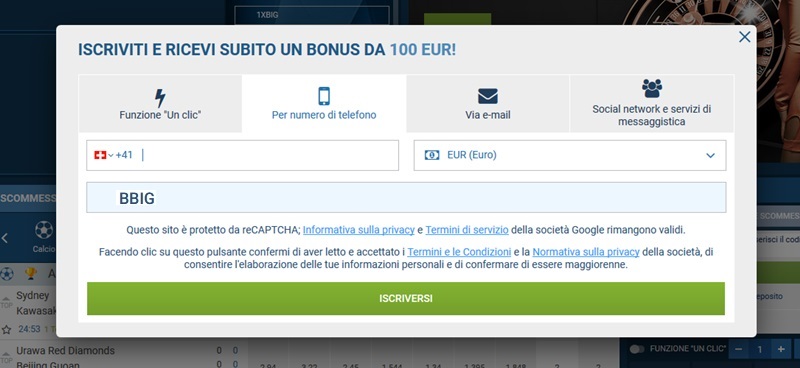Click the people group social network icon
The image size is (800, 368).
coord(652,89)
